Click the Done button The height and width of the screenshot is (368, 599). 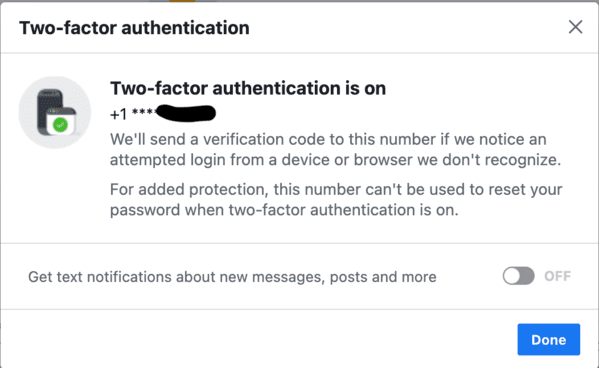pos(549,339)
